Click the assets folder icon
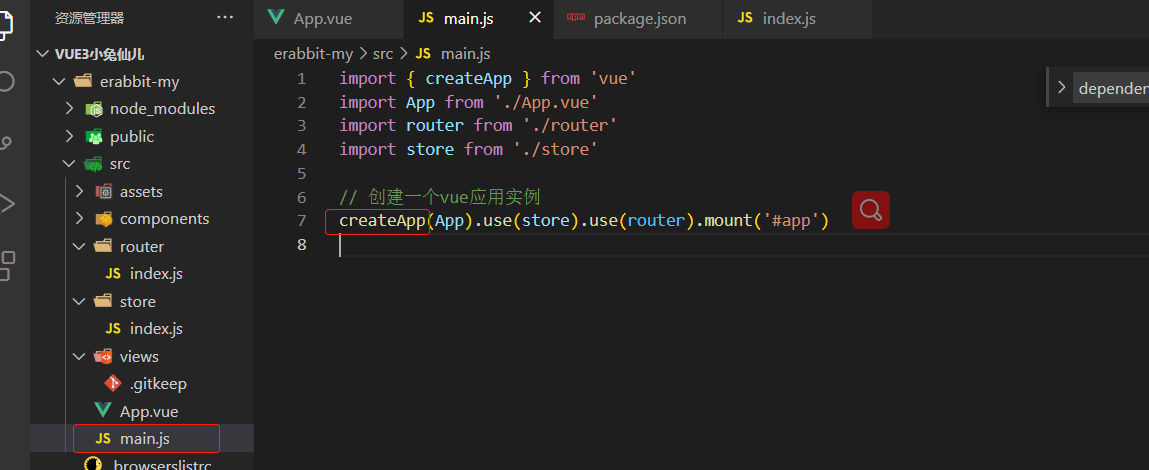This screenshot has width=1149, height=470. [103, 191]
